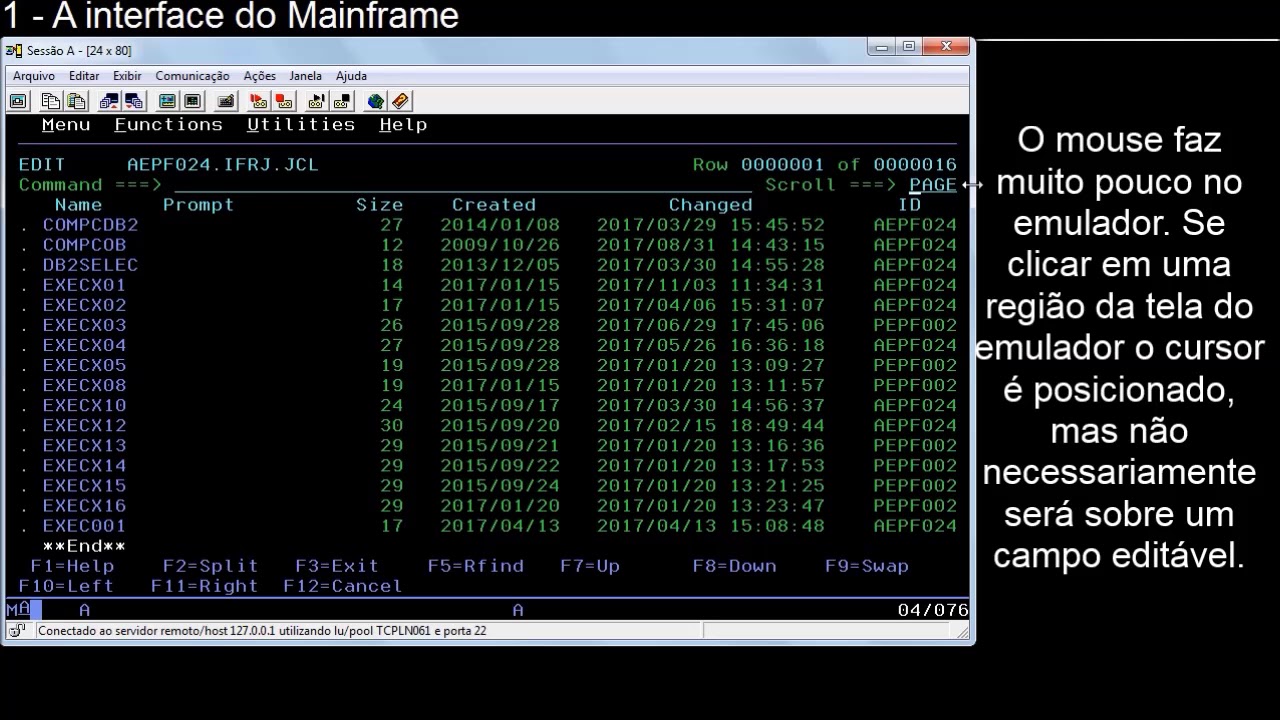Click the Scroll field value PAGE
Viewport: 1280px width, 720px height.
tap(933, 185)
